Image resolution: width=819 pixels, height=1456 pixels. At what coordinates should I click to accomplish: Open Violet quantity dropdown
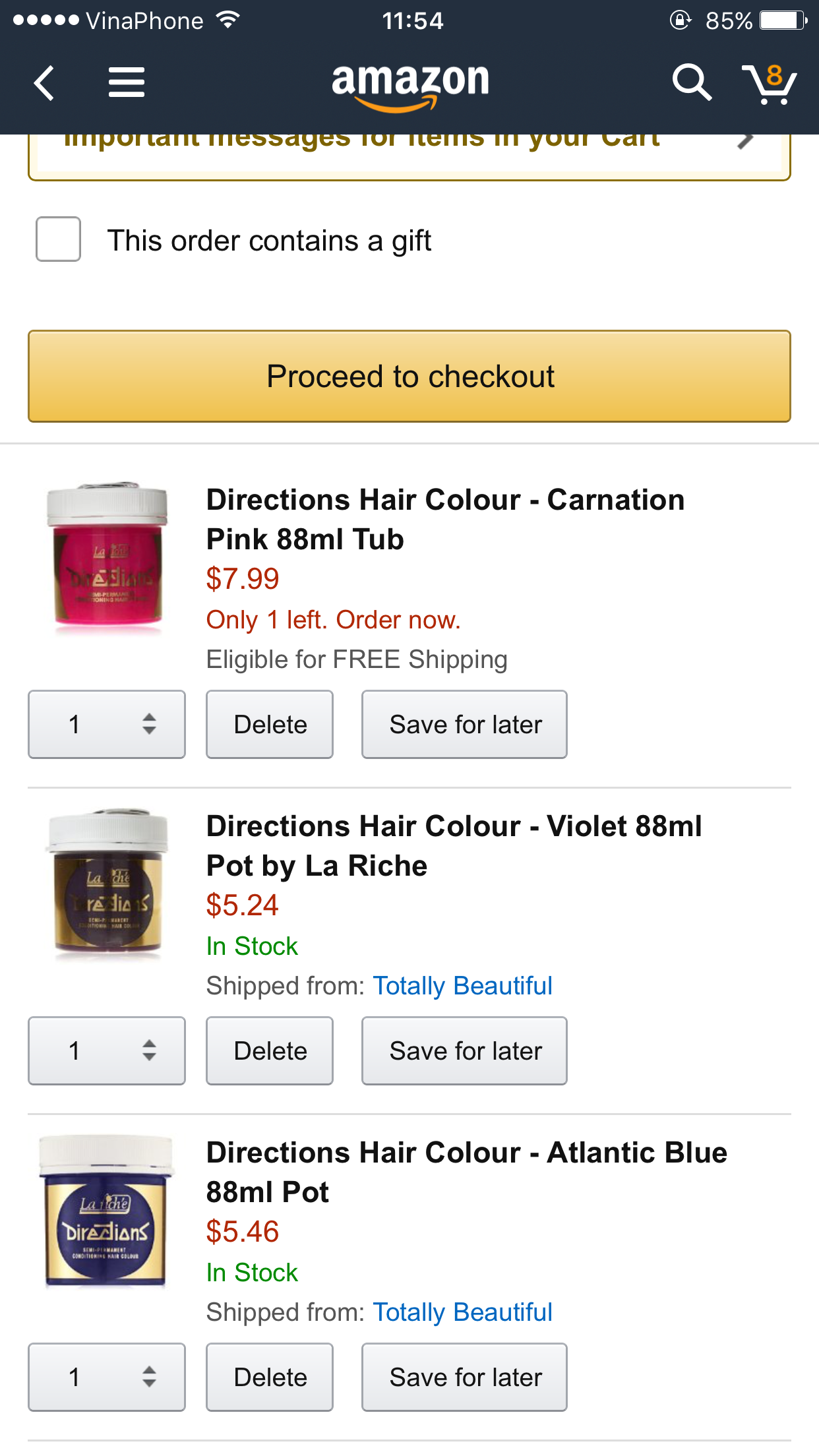pos(107,1050)
